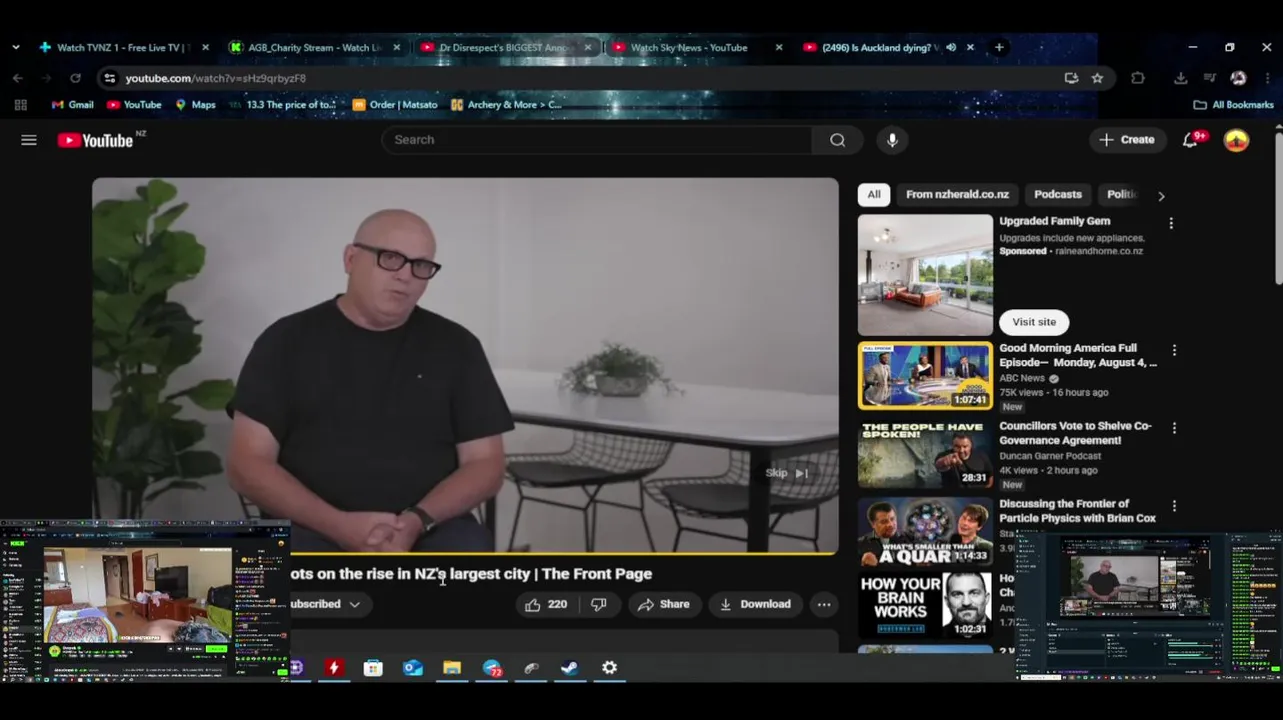Viewport: 1283px width, 720px height.
Task: Click Visit site on the ad
Action: tap(1034, 322)
